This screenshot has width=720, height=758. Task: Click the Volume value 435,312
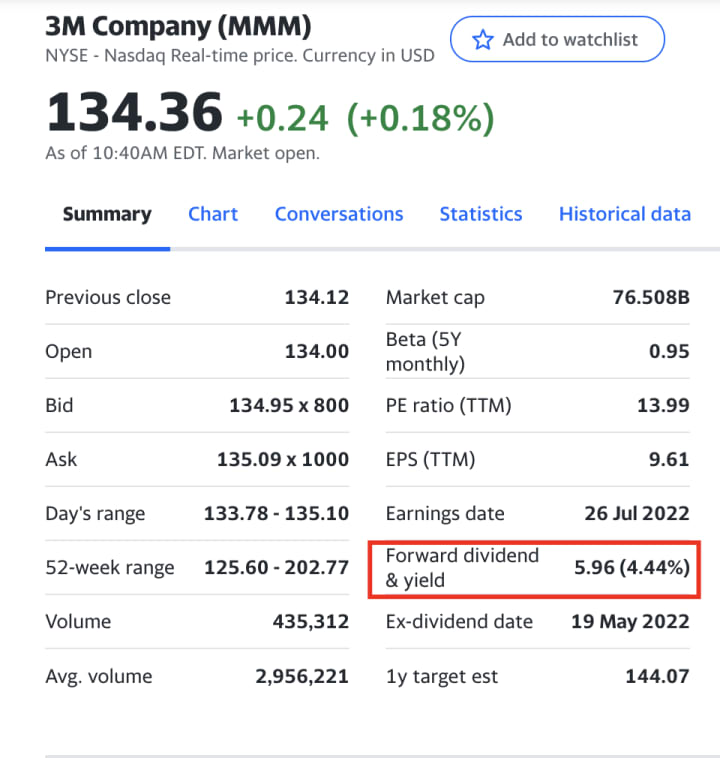click(x=310, y=622)
